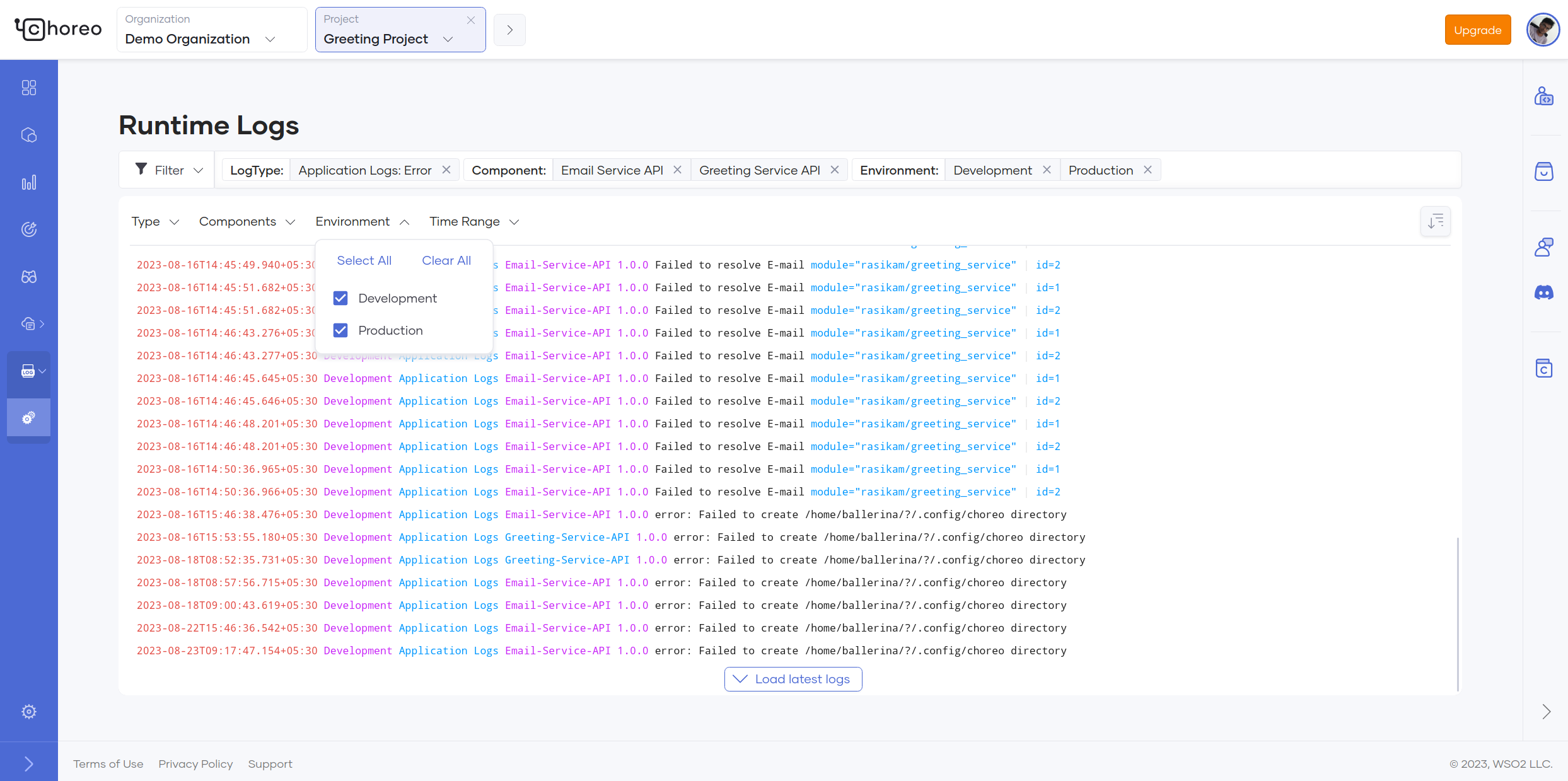Open the settings gear icon in sidebar
This screenshot has height=781, width=1568.
pyautogui.click(x=29, y=712)
